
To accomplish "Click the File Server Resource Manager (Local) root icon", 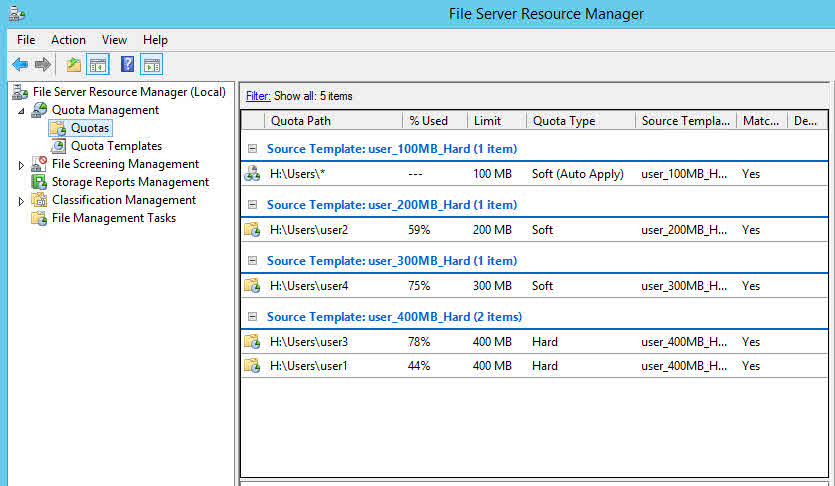I will click(x=20, y=92).
